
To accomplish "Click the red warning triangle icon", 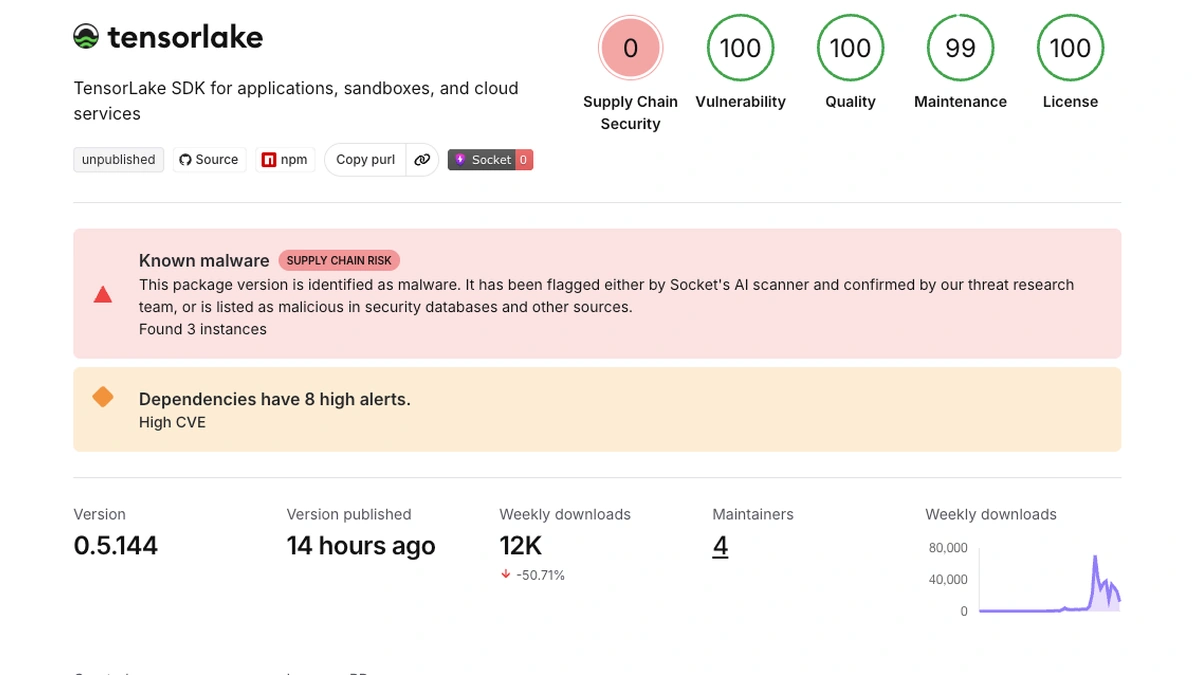I will click(103, 295).
